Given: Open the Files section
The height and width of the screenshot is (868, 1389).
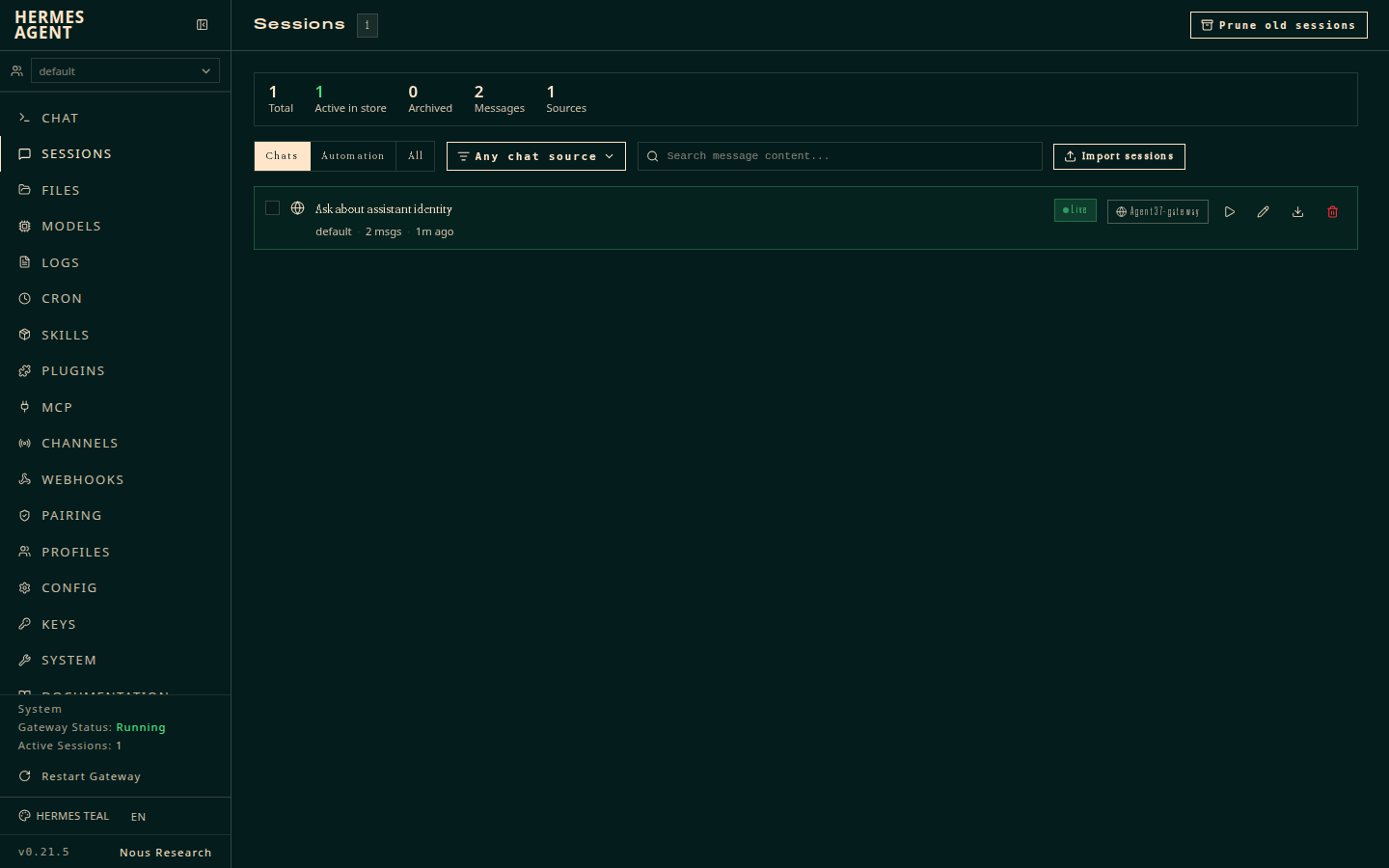Looking at the screenshot, I should (x=116, y=190).
